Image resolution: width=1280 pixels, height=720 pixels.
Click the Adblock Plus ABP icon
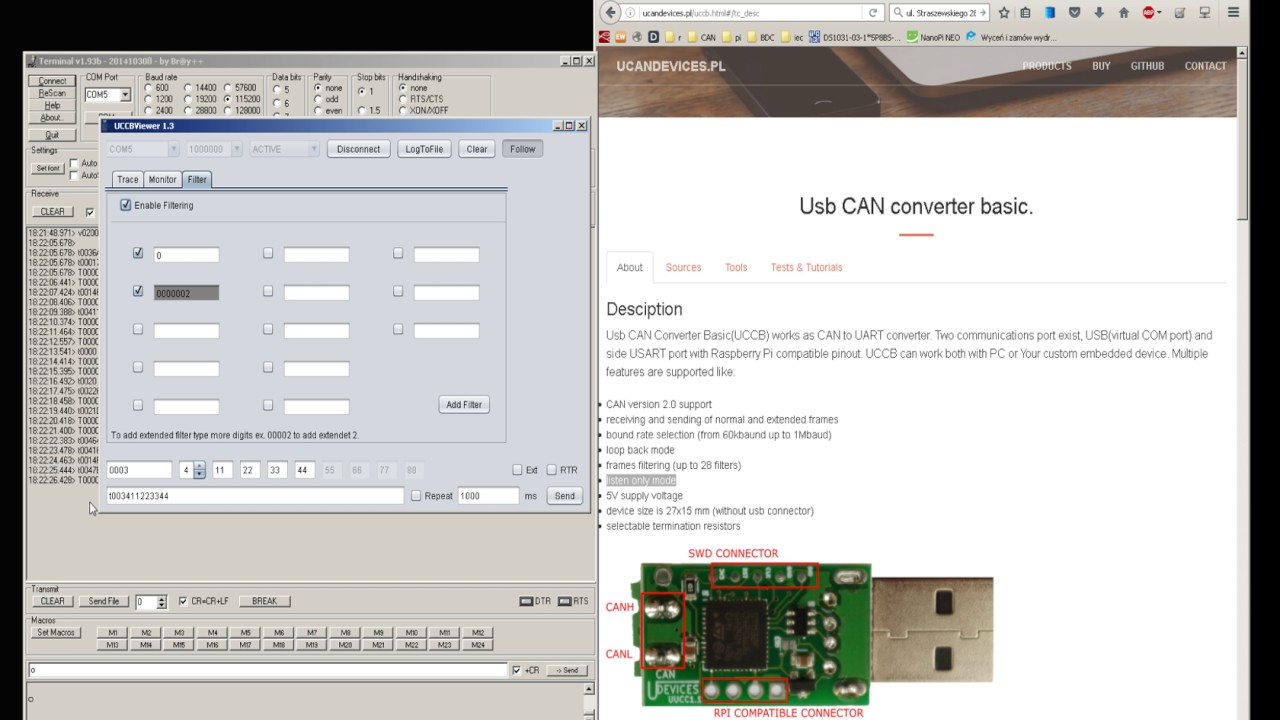(1148, 13)
